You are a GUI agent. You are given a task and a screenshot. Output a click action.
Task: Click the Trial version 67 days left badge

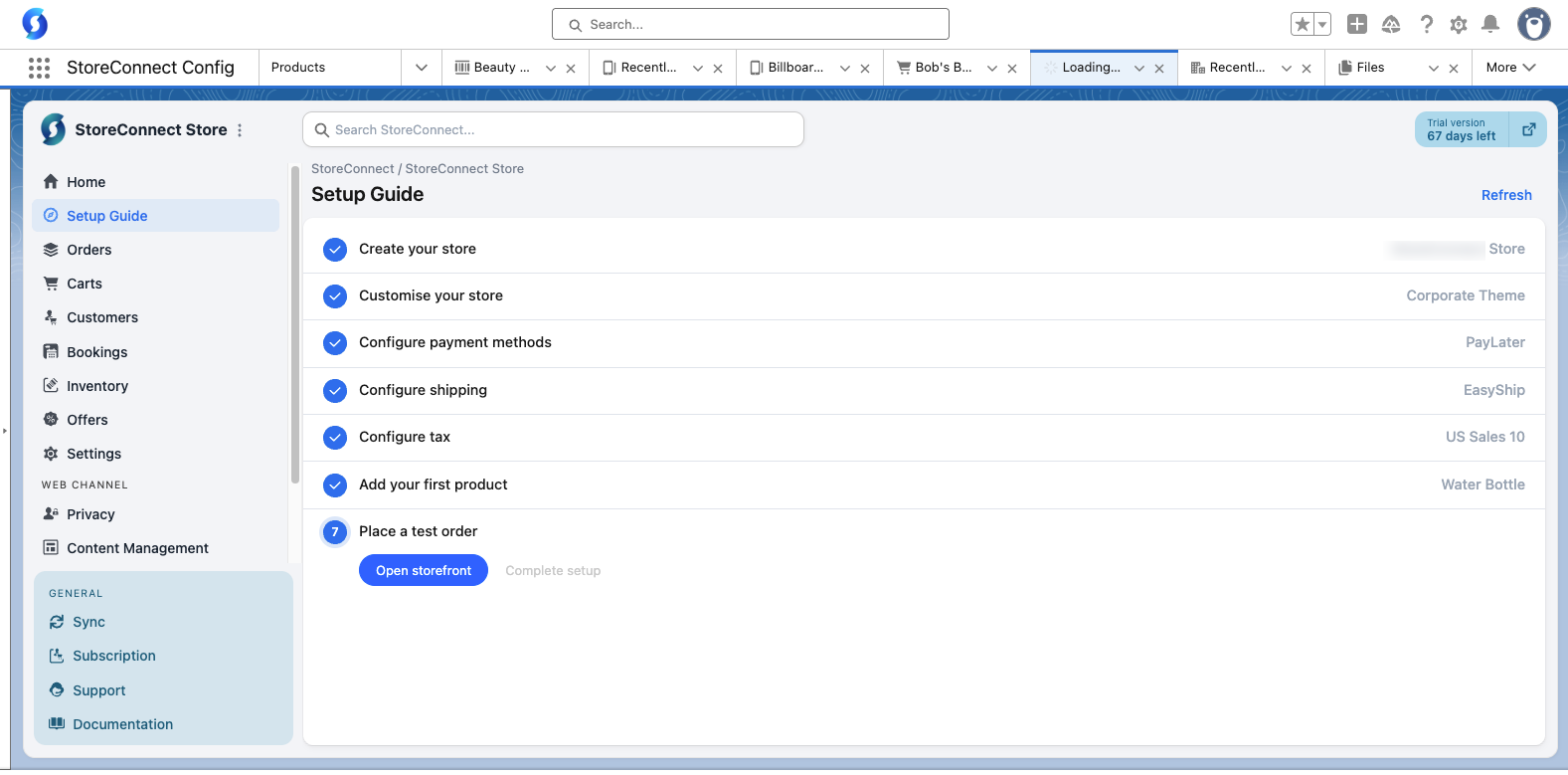click(x=1462, y=129)
